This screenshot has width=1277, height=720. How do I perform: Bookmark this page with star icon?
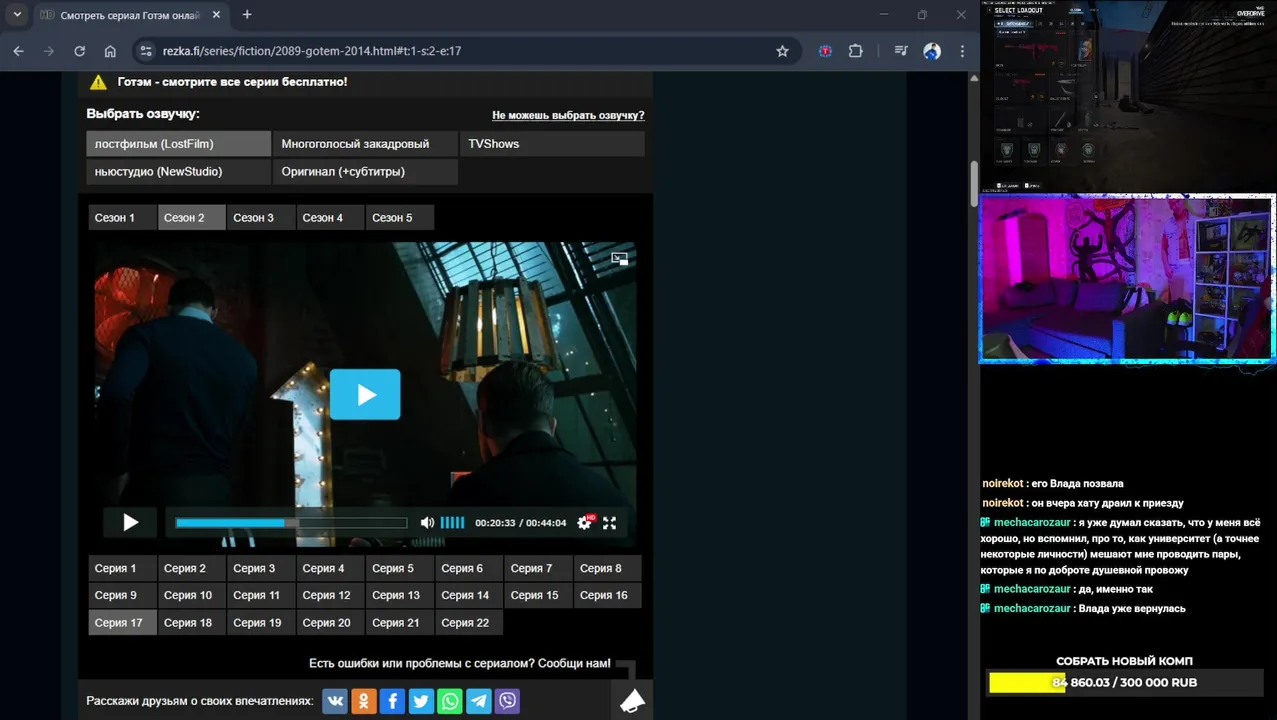click(x=782, y=51)
